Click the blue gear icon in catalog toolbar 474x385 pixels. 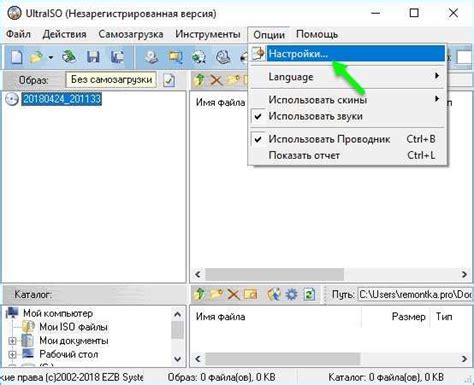tap(291, 294)
